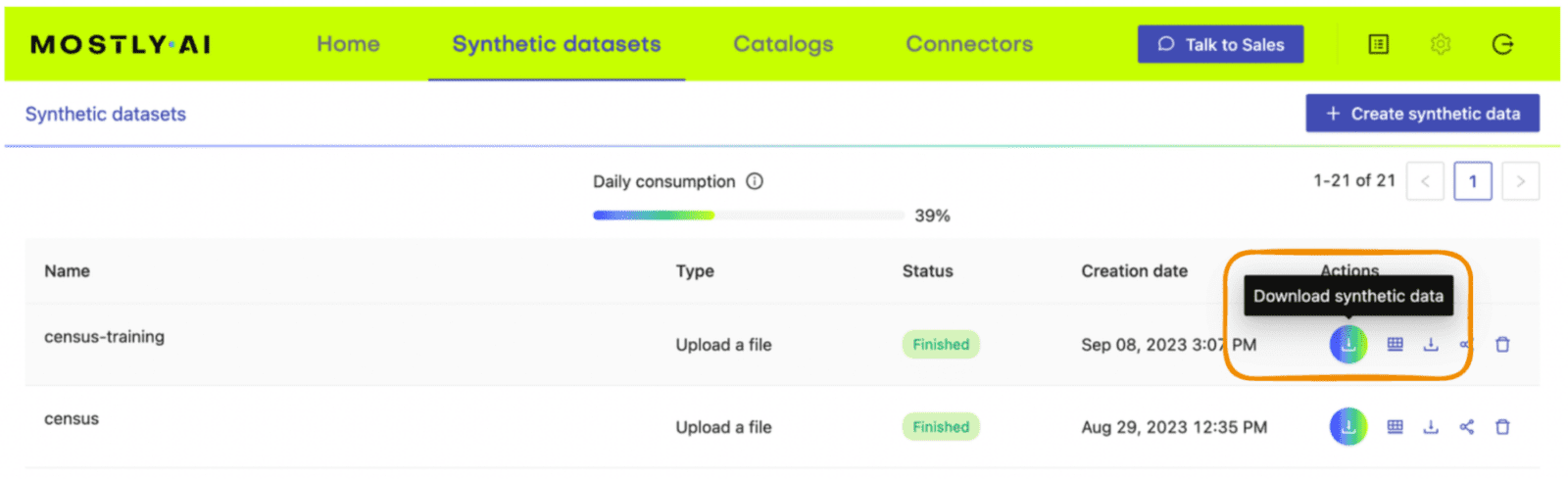
Task: Share the census dataset
Action: tap(1466, 427)
